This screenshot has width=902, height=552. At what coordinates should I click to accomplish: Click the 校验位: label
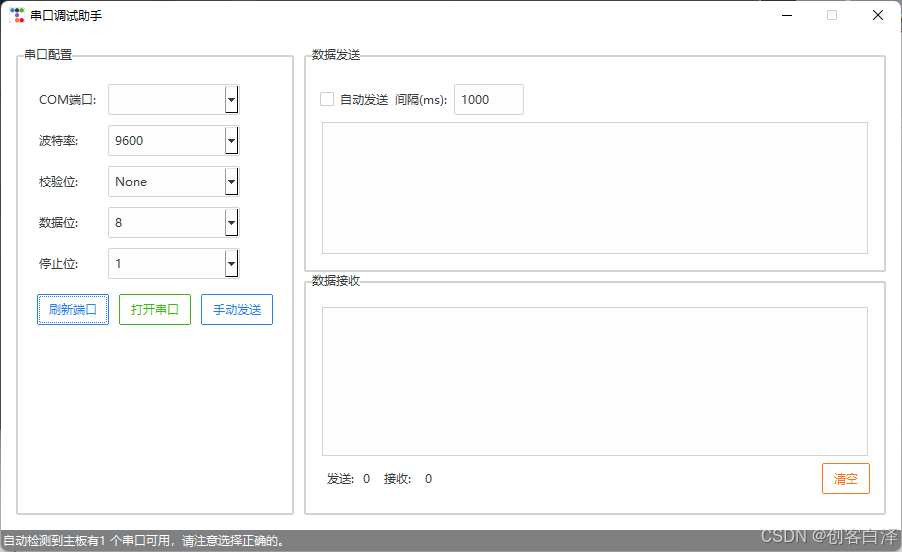tap(59, 182)
